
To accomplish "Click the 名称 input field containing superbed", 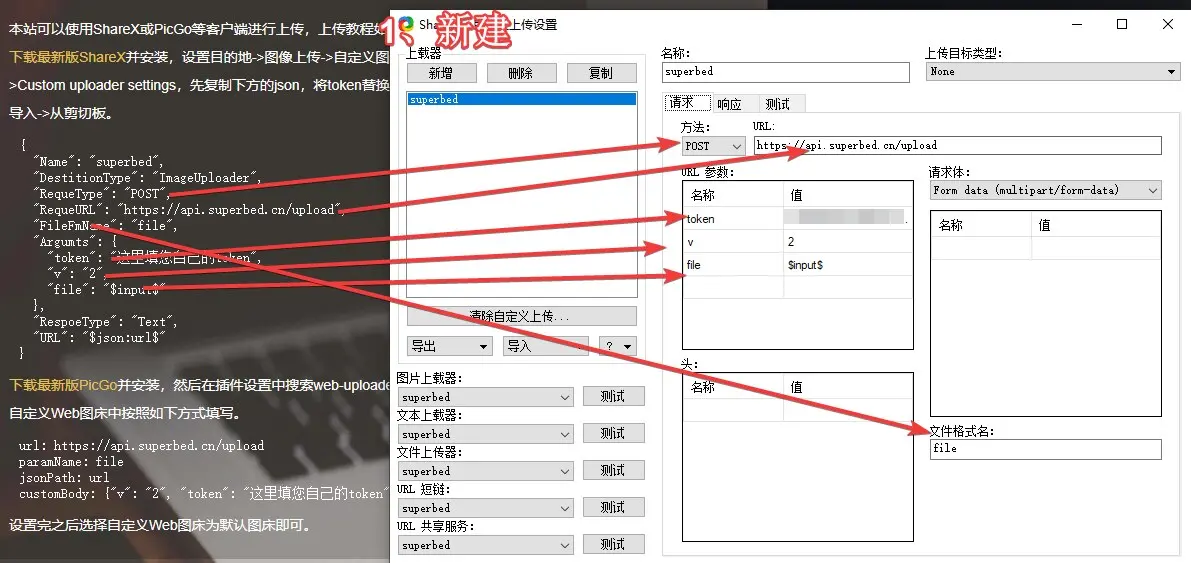I will [785, 72].
